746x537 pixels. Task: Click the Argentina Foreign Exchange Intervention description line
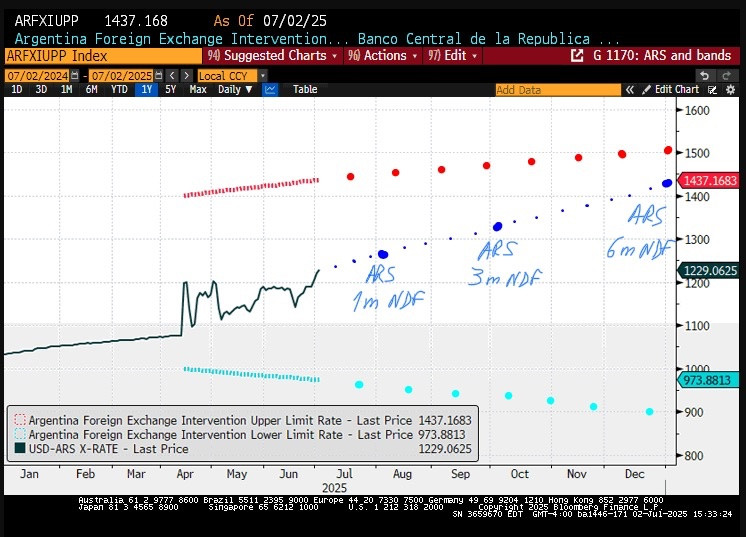point(316,39)
